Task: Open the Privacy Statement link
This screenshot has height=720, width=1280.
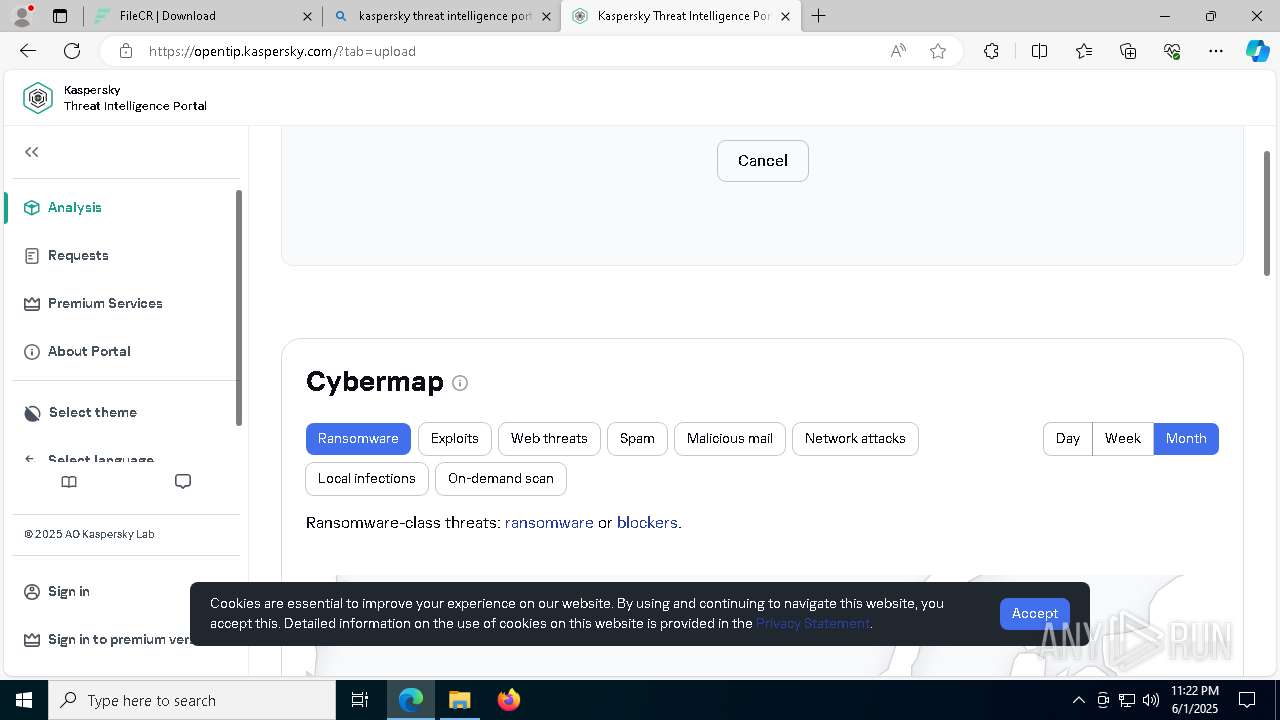Action: 812,623
